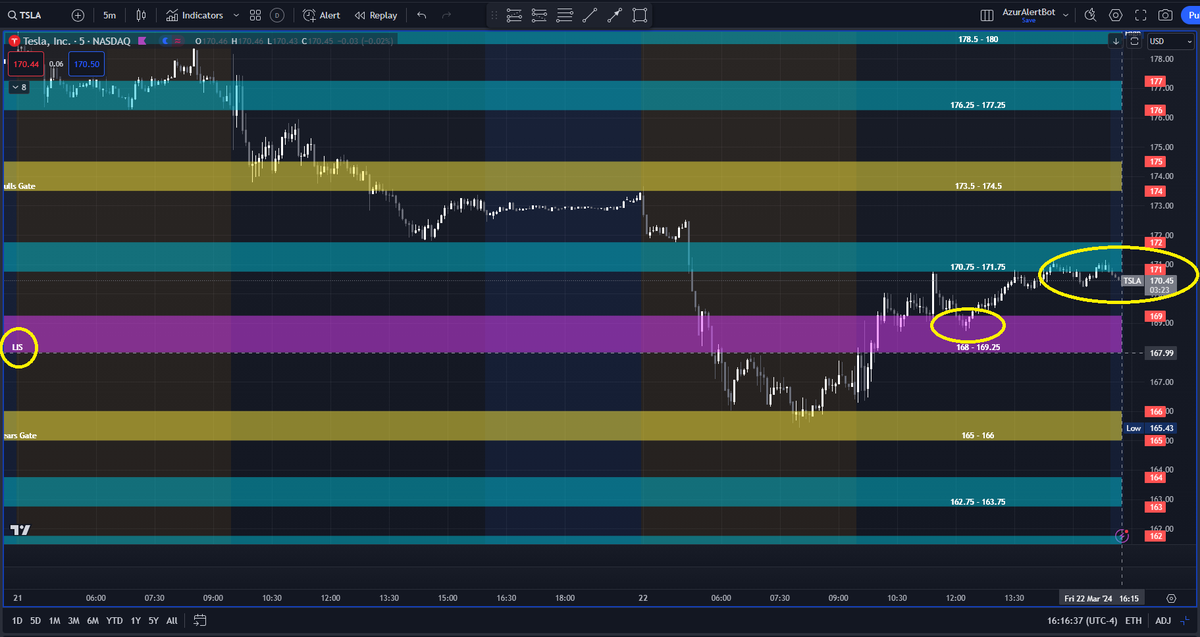Click the blue Publish button

point(1189,15)
